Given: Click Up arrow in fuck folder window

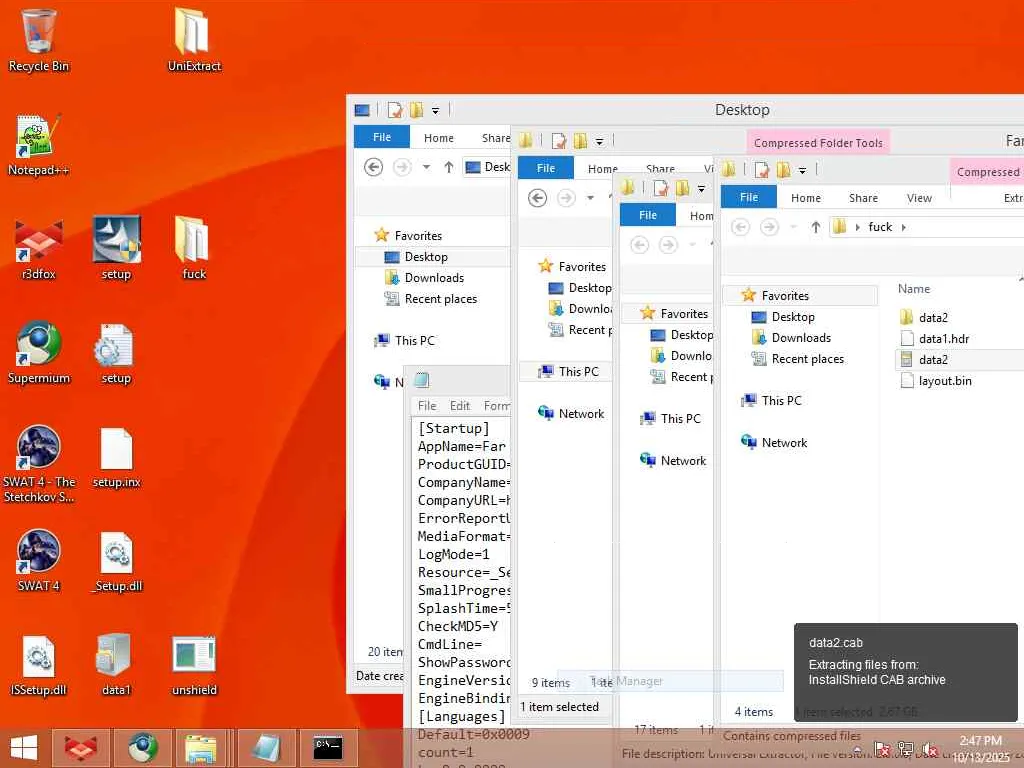Looking at the screenshot, I should pos(816,227).
